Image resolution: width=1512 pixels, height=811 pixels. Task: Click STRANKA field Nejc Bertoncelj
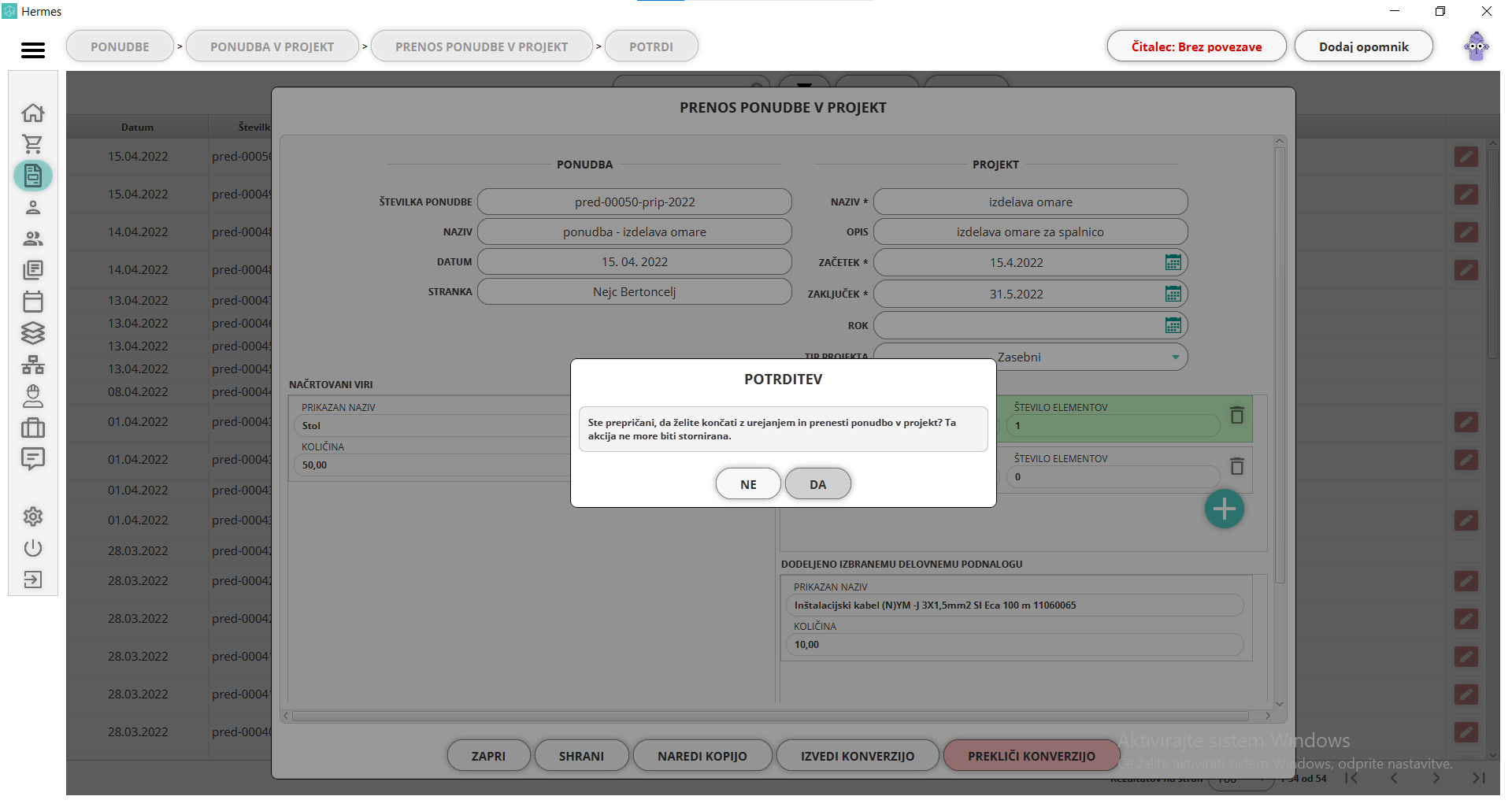coord(634,291)
